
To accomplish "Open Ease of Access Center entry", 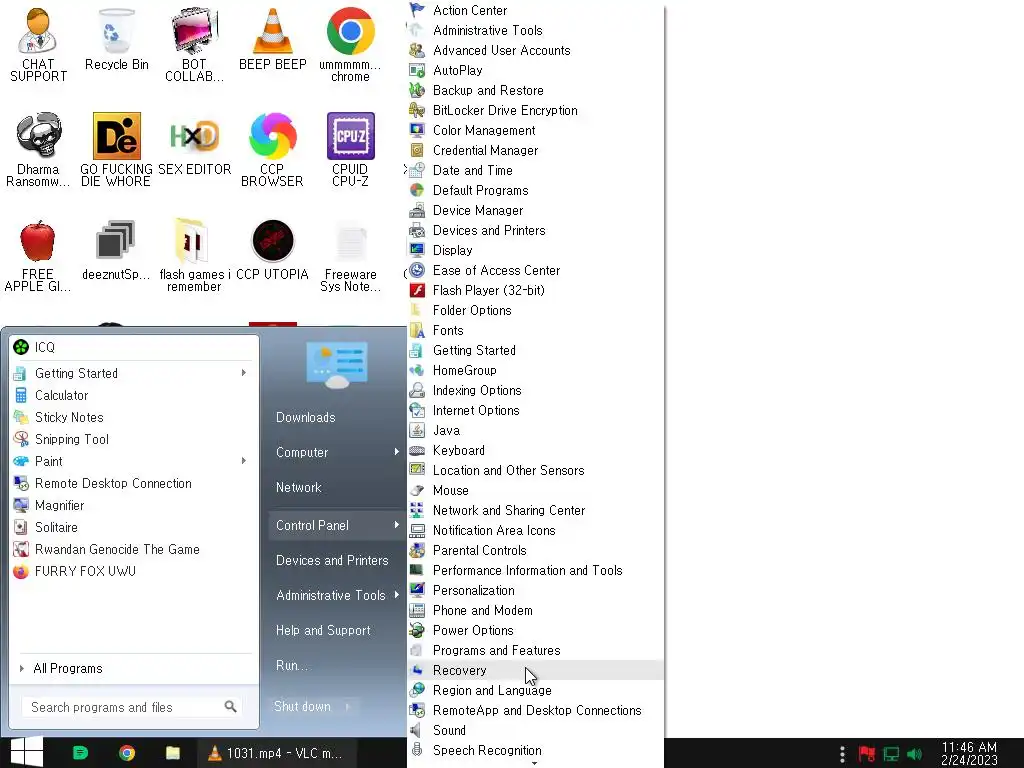I will [535, 270].
